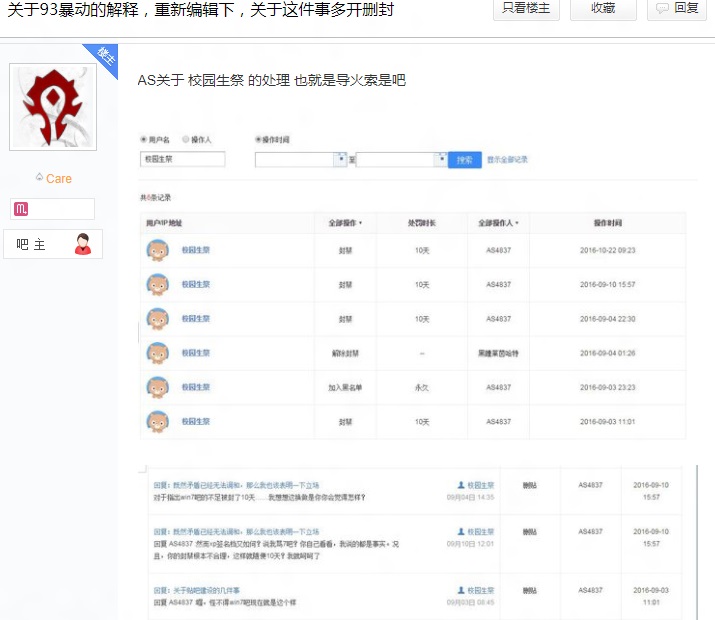This screenshot has width=715, height=620.
Task: Click the red 吧主 moderator person icon
Action: pyautogui.click(x=83, y=244)
